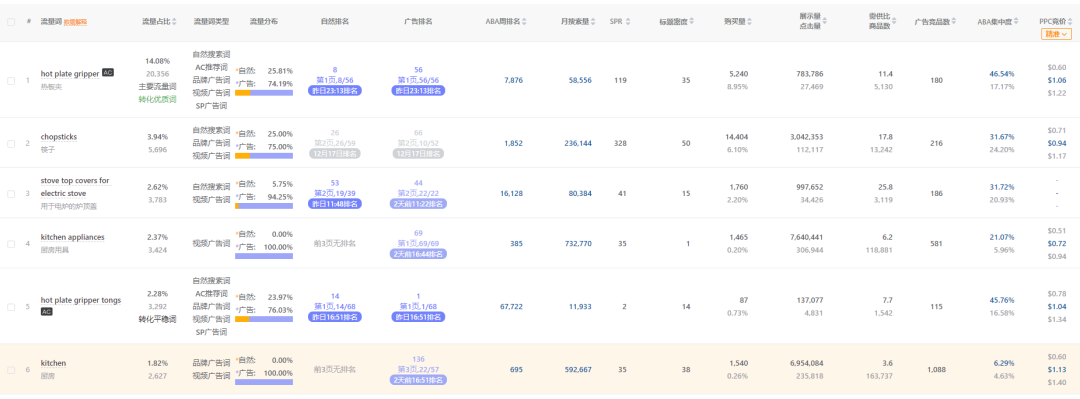Click 2天前16:51排名 badge in kitchen row

point(418,380)
